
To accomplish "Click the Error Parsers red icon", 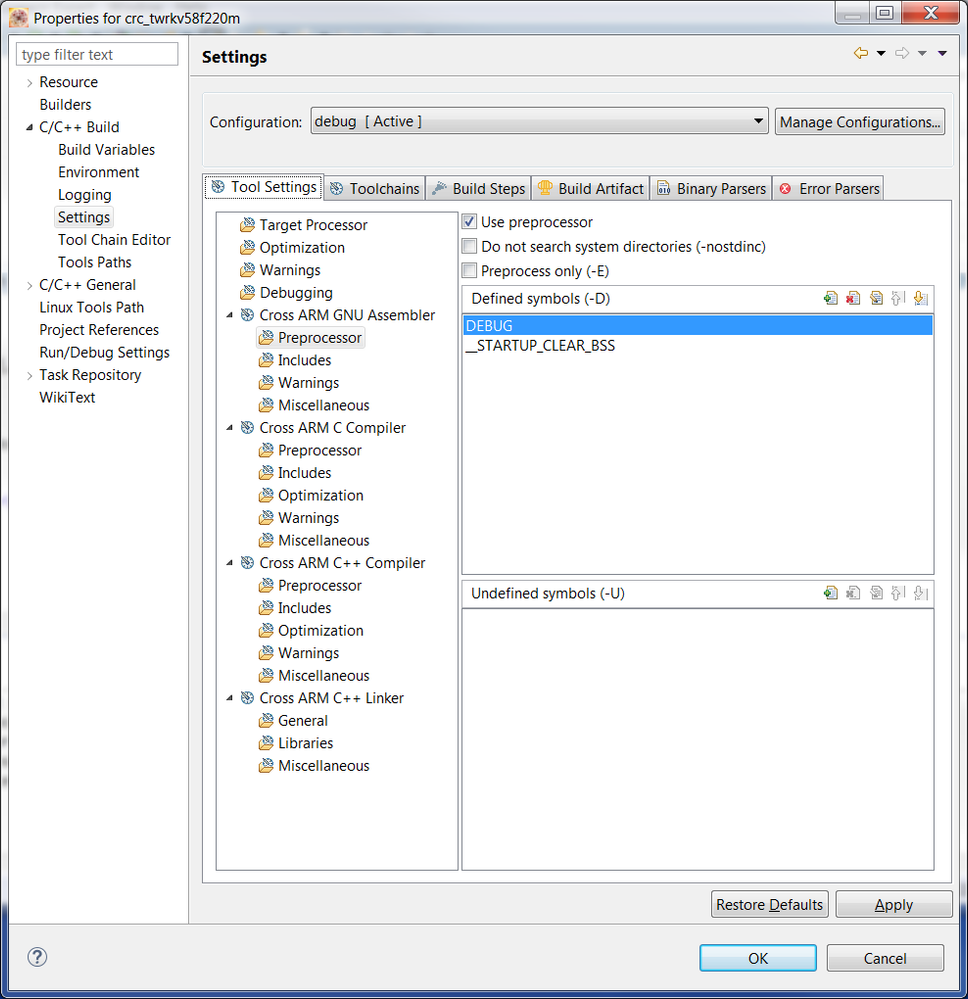I will (785, 189).
